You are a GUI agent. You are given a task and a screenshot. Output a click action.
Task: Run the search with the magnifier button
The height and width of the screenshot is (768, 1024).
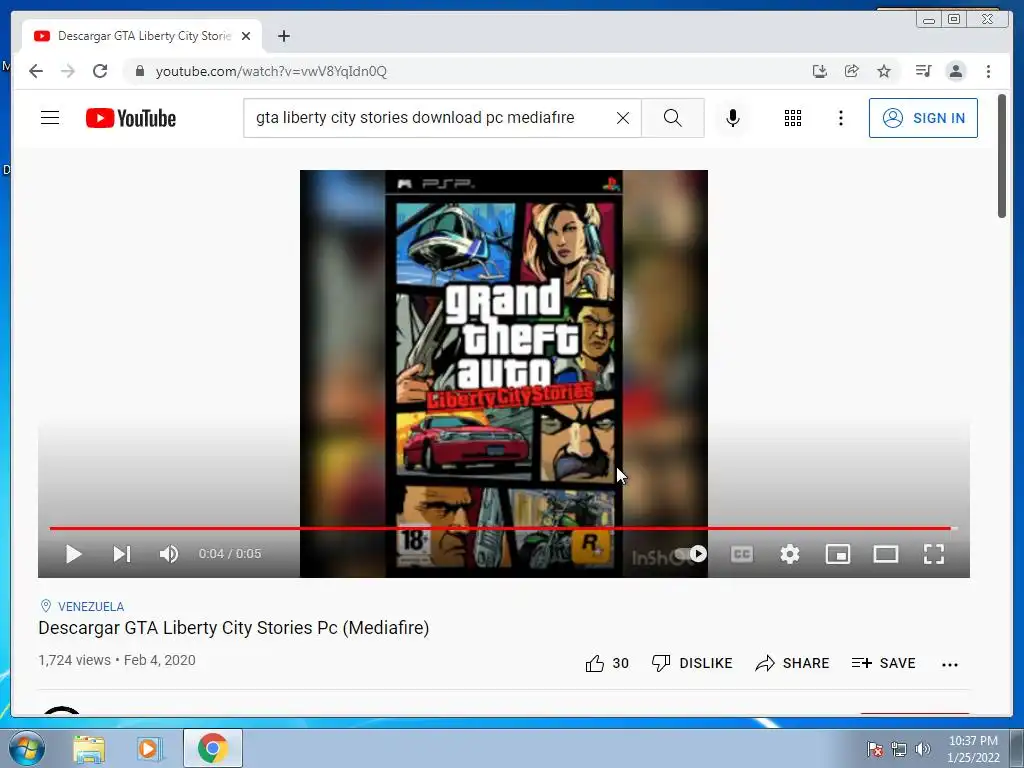point(673,118)
